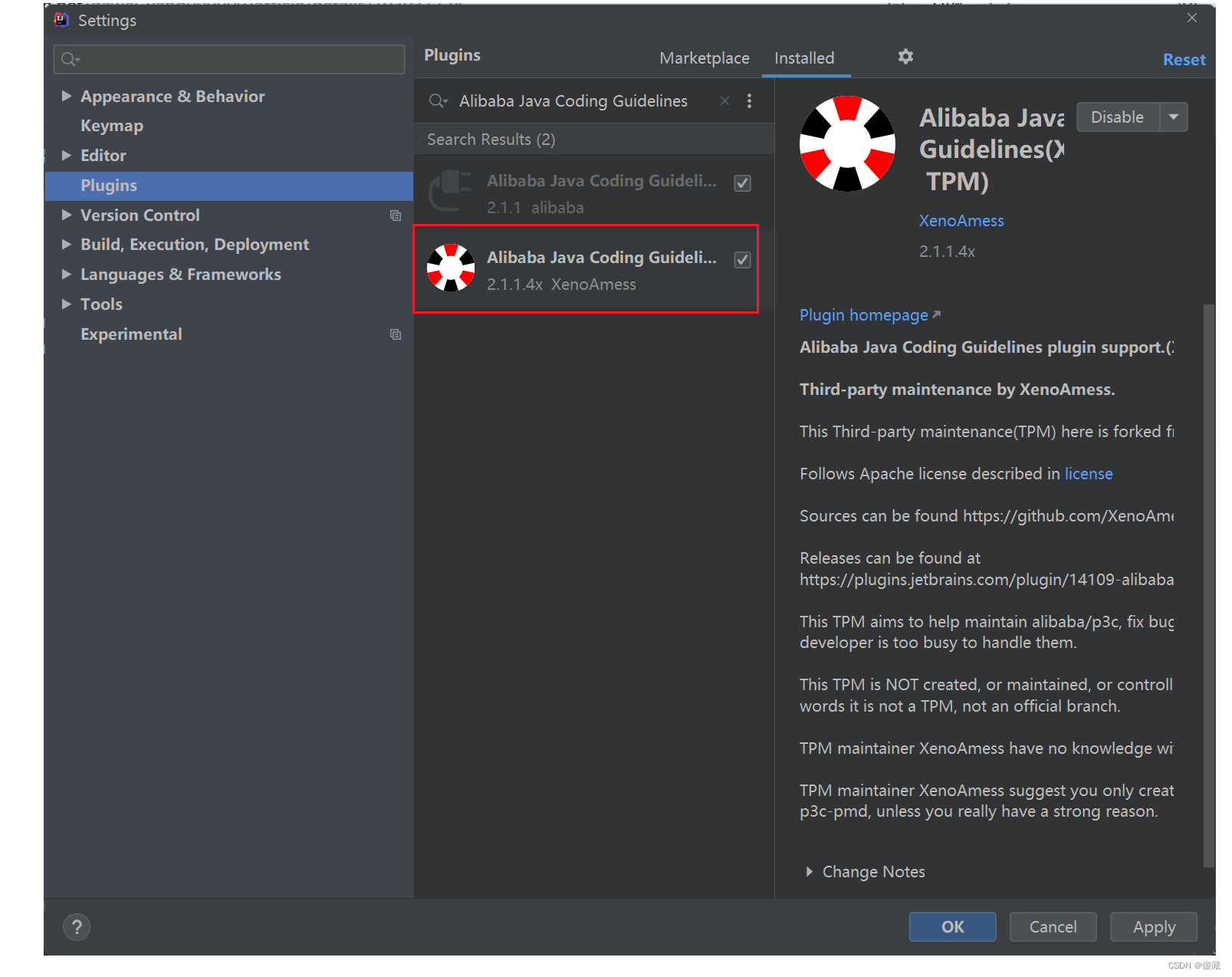Open the Disable button dropdown arrow
The height and width of the screenshot is (977, 1232).
1174,117
